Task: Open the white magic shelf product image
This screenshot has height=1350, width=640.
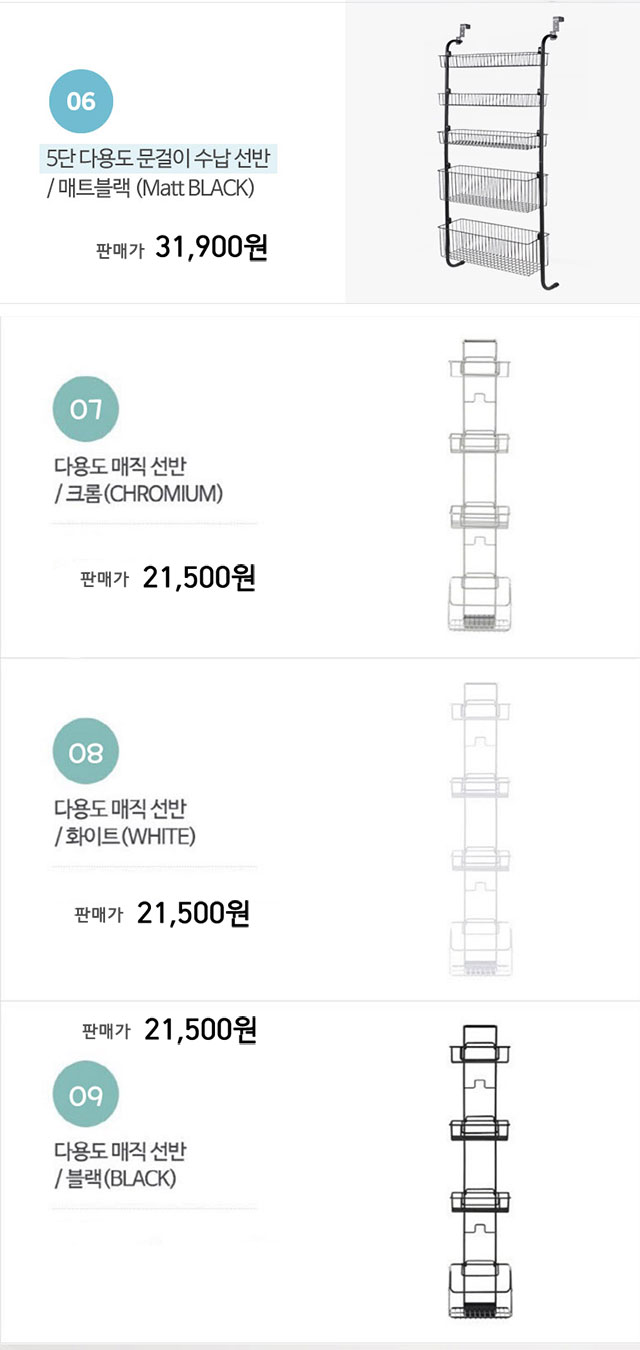Action: tap(481, 830)
